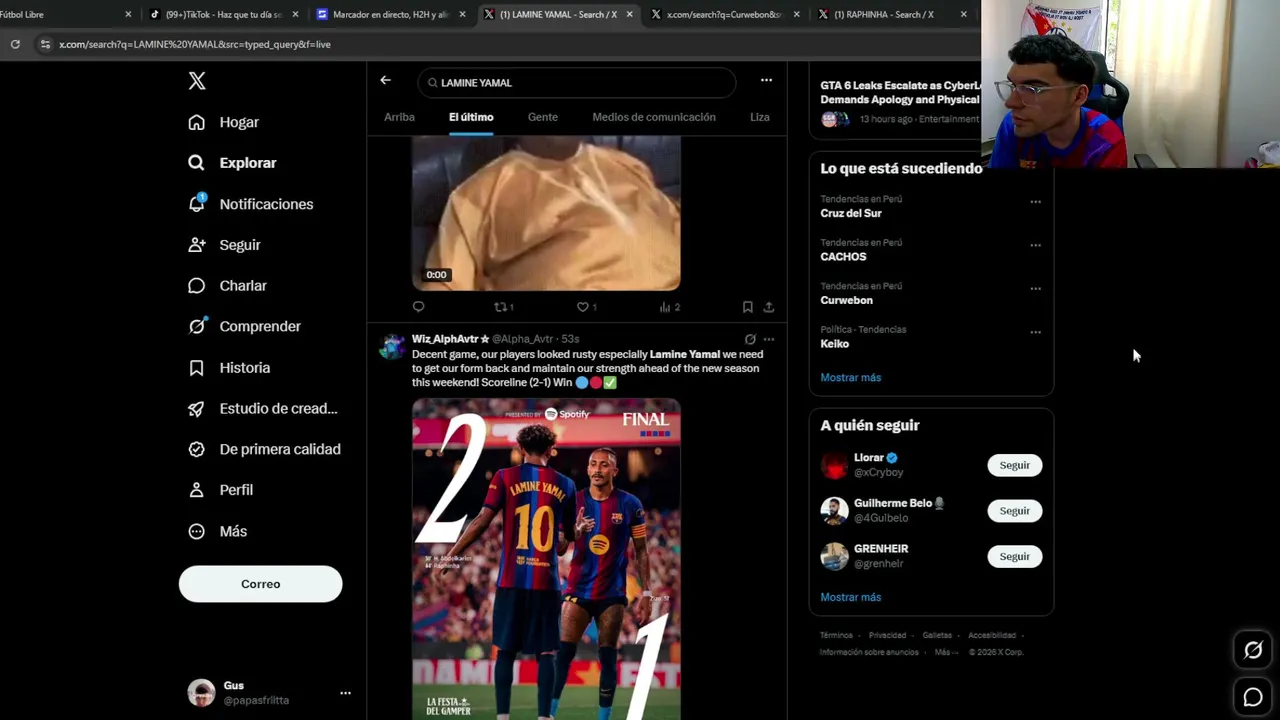The height and width of the screenshot is (720, 1280).
Task: Open Privacidad footer link
Action: click(x=887, y=635)
